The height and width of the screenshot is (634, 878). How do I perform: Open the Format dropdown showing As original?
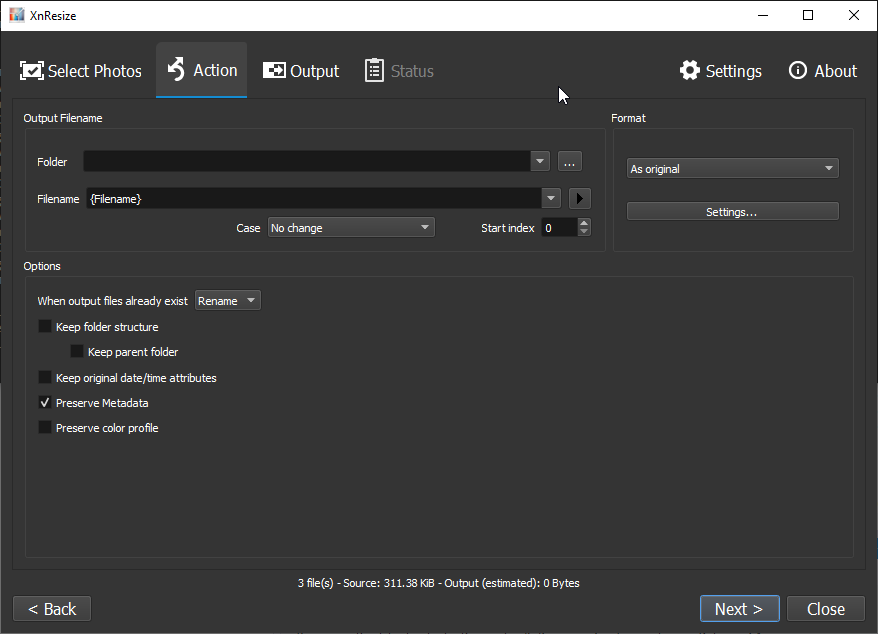click(x=732, y=167)
